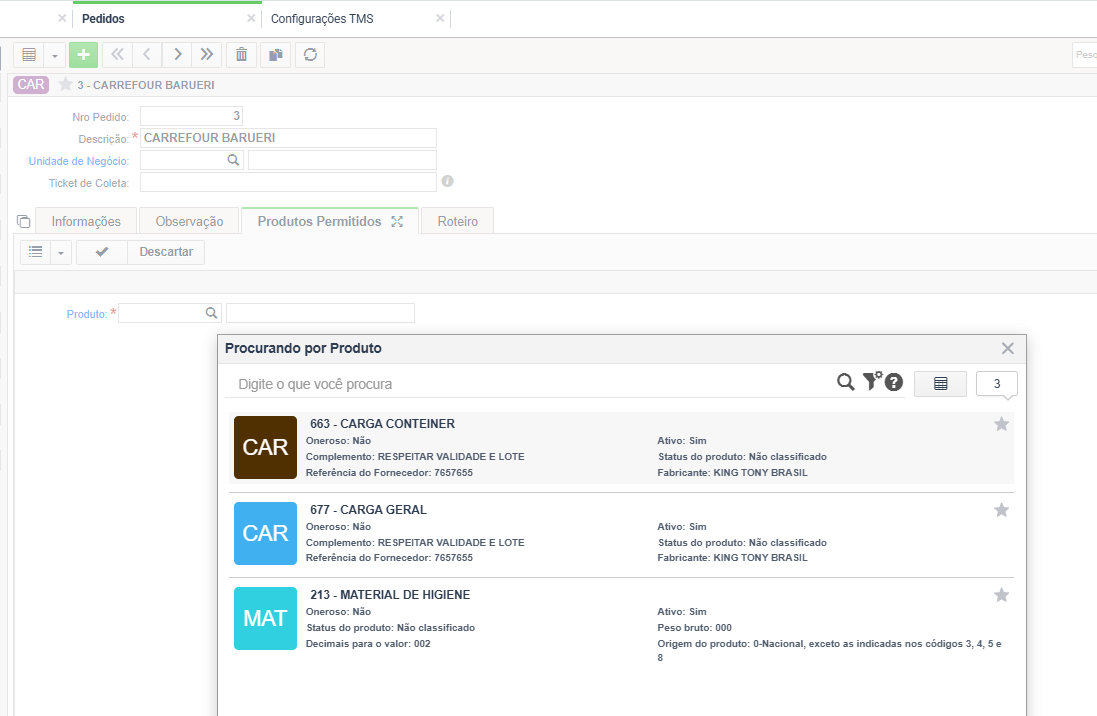Favorite star for 663 - CARGA CONTEINER
Viewport: 1097px width, 716px height.
1001,424
